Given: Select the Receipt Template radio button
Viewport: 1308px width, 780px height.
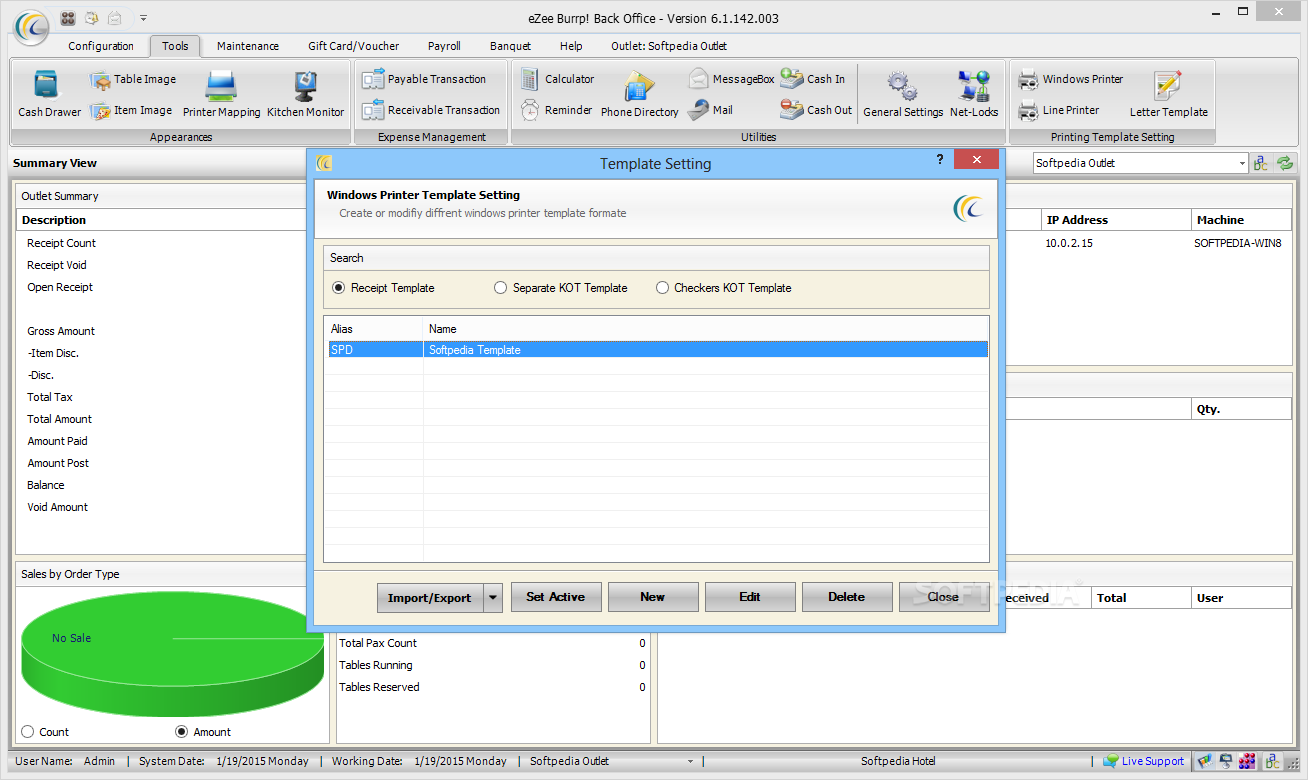Looking at the screenshot, I should coord(338,288).
